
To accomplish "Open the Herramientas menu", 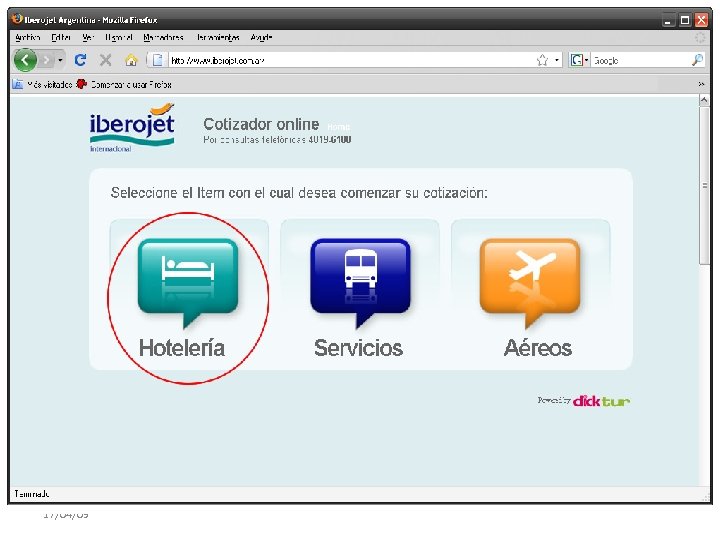I will click(218, 38).
